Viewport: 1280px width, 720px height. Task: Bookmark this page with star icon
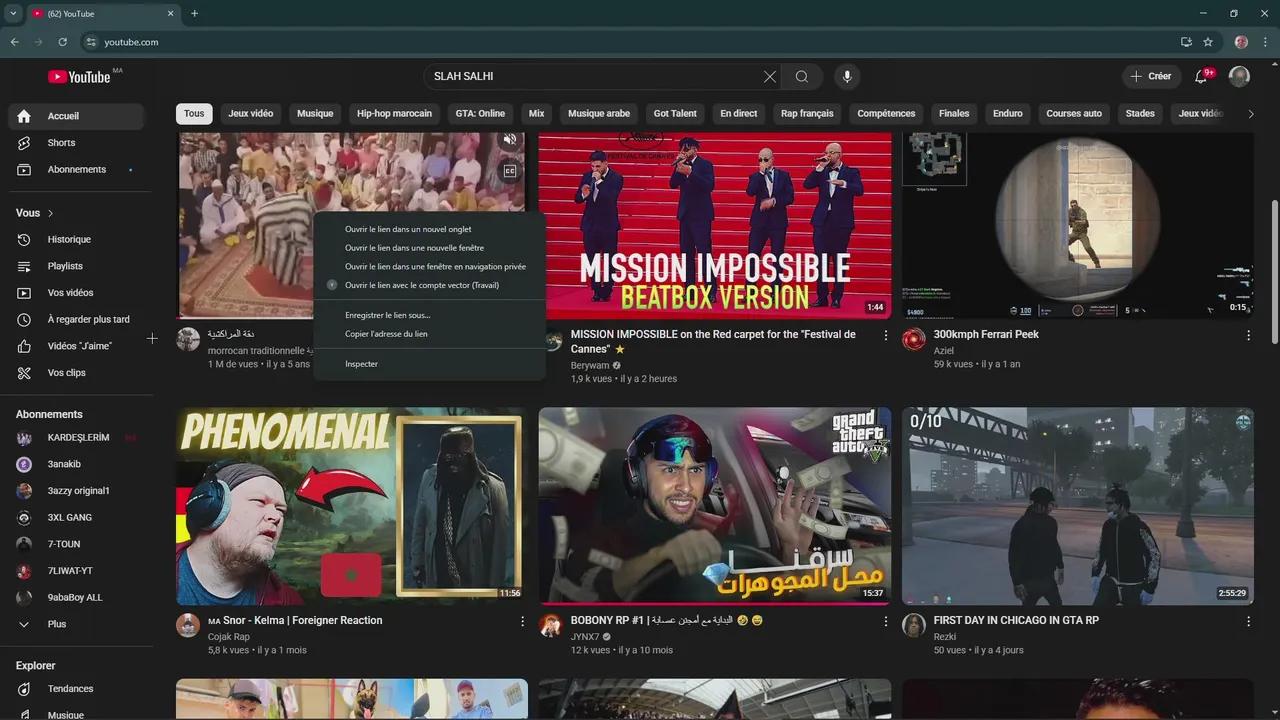click(1208, 42)
